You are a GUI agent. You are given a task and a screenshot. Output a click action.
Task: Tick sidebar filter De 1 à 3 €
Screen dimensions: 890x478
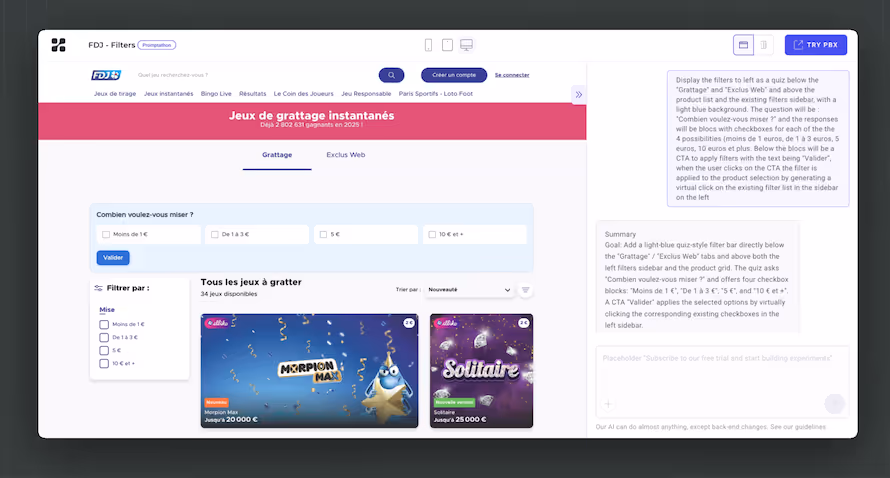pyautogui.click(x=104, y=338)
